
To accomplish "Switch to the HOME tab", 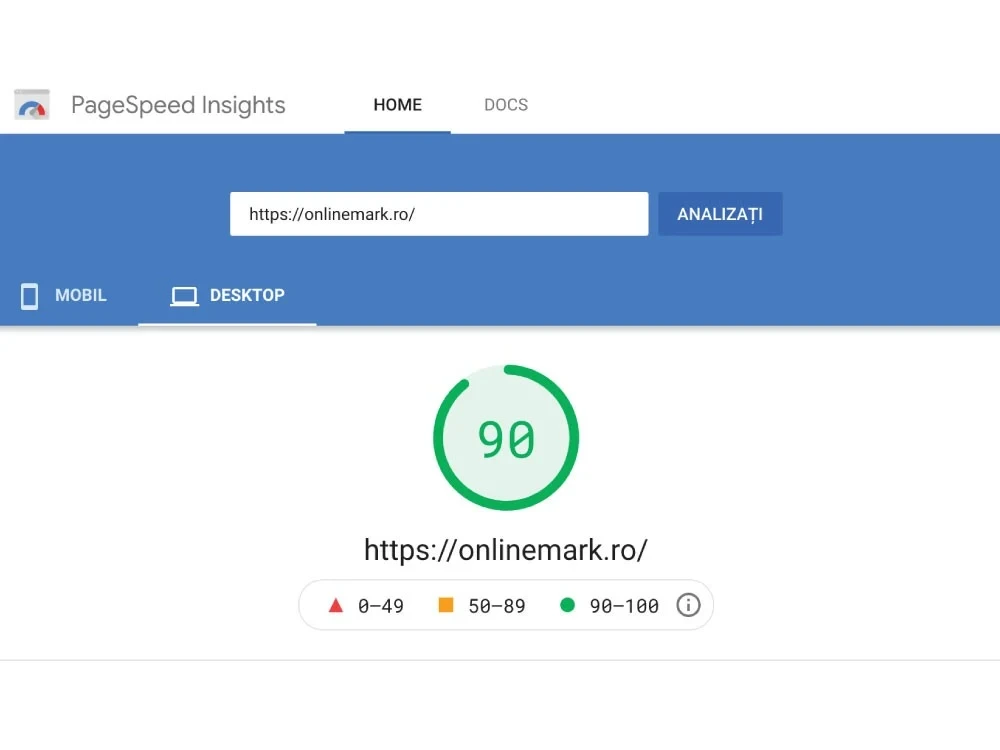I will tap(397, 105).
